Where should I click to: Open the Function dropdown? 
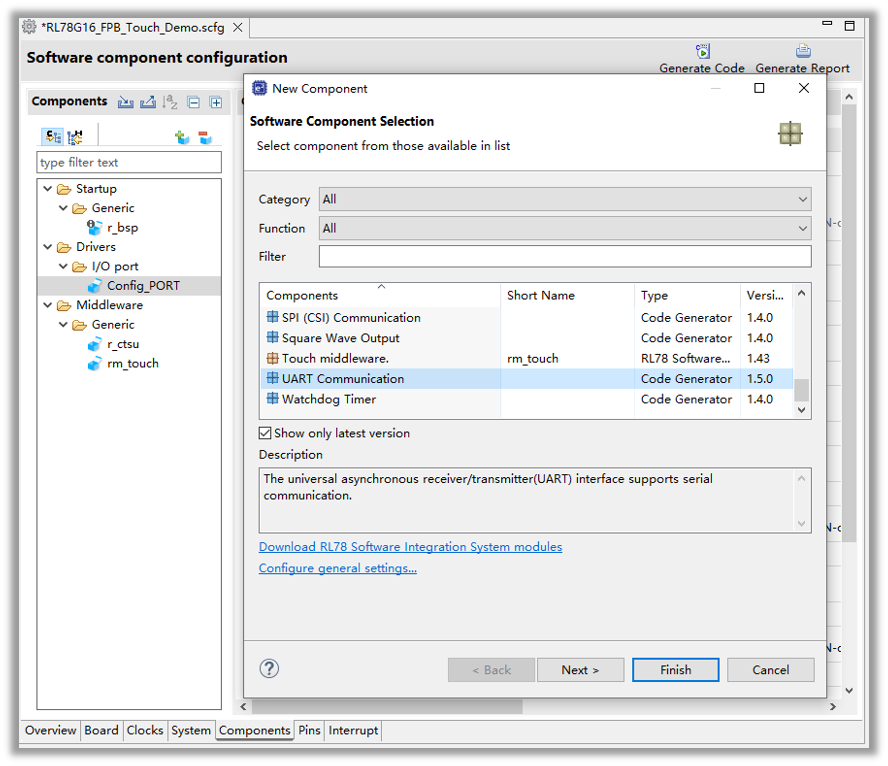[565, 228]
